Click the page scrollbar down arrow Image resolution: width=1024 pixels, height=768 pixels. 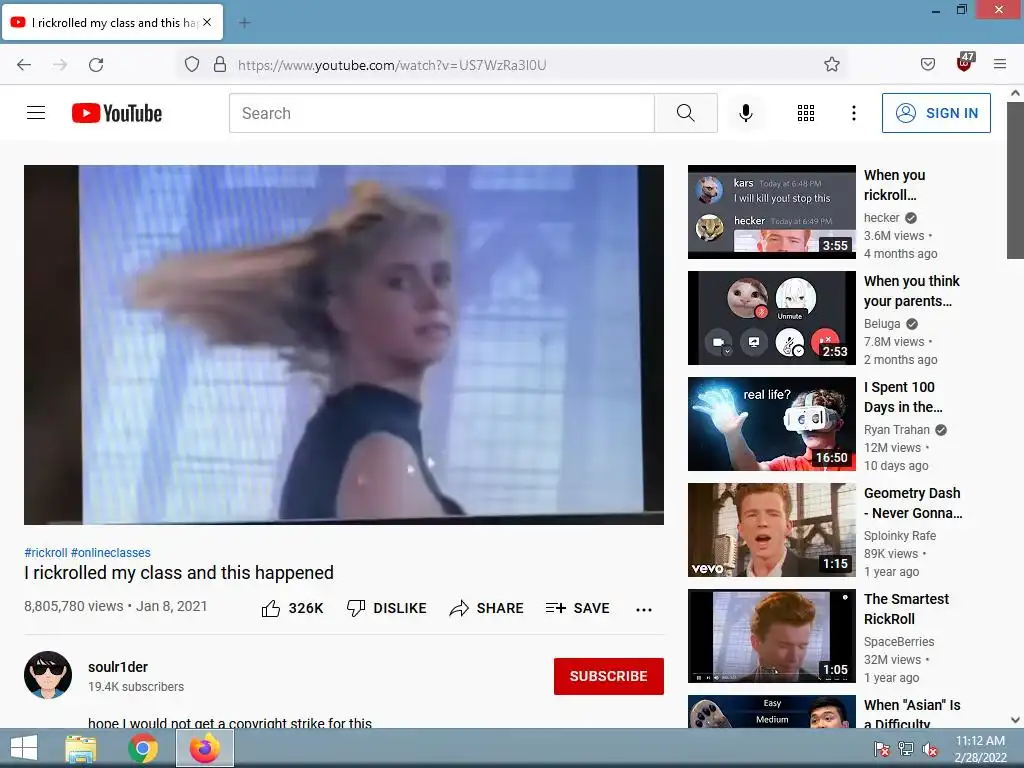1016,720
